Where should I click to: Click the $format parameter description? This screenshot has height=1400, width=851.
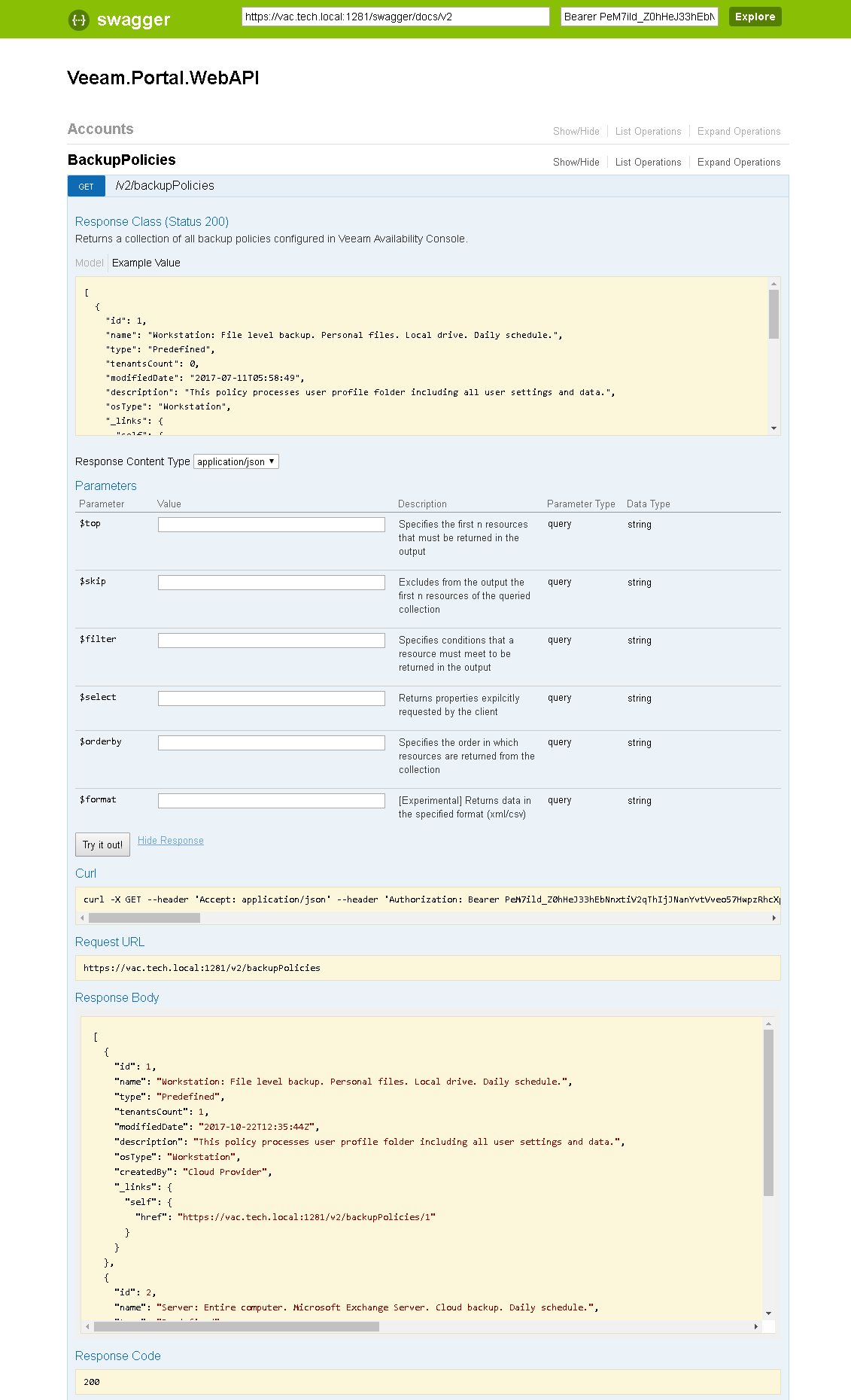pos(465,808)
